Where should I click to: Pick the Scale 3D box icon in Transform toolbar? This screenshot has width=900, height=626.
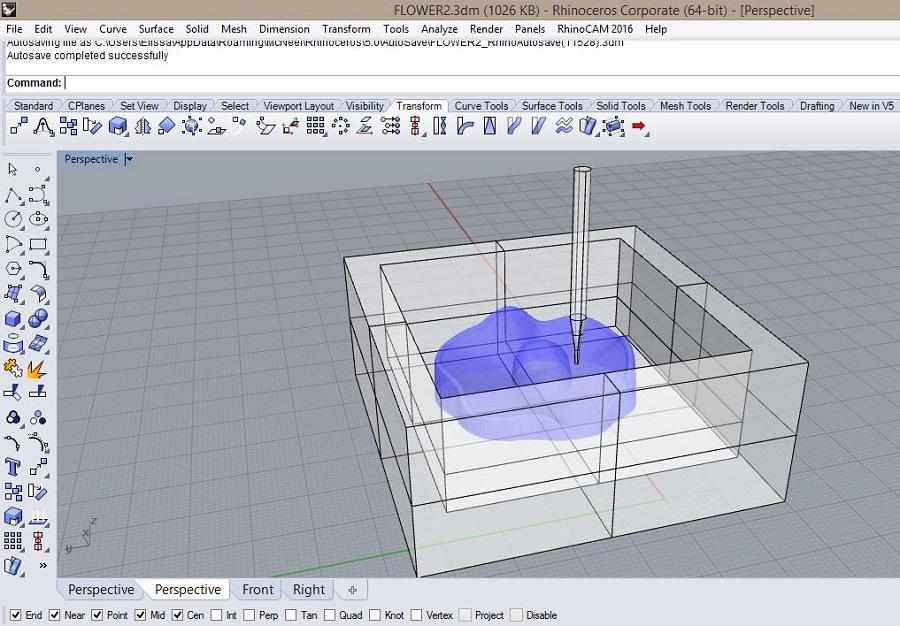pyautogui.click(x=118, y=126)
